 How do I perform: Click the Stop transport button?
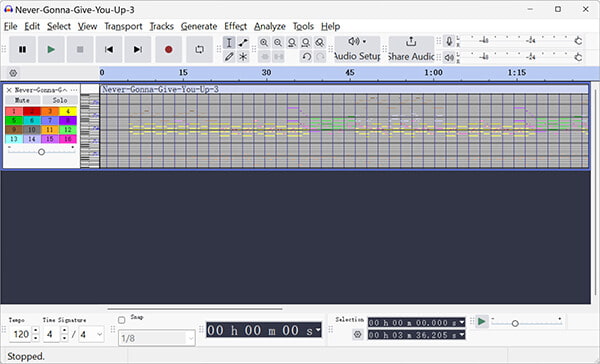pyautogui.click(x=80, y=49)
